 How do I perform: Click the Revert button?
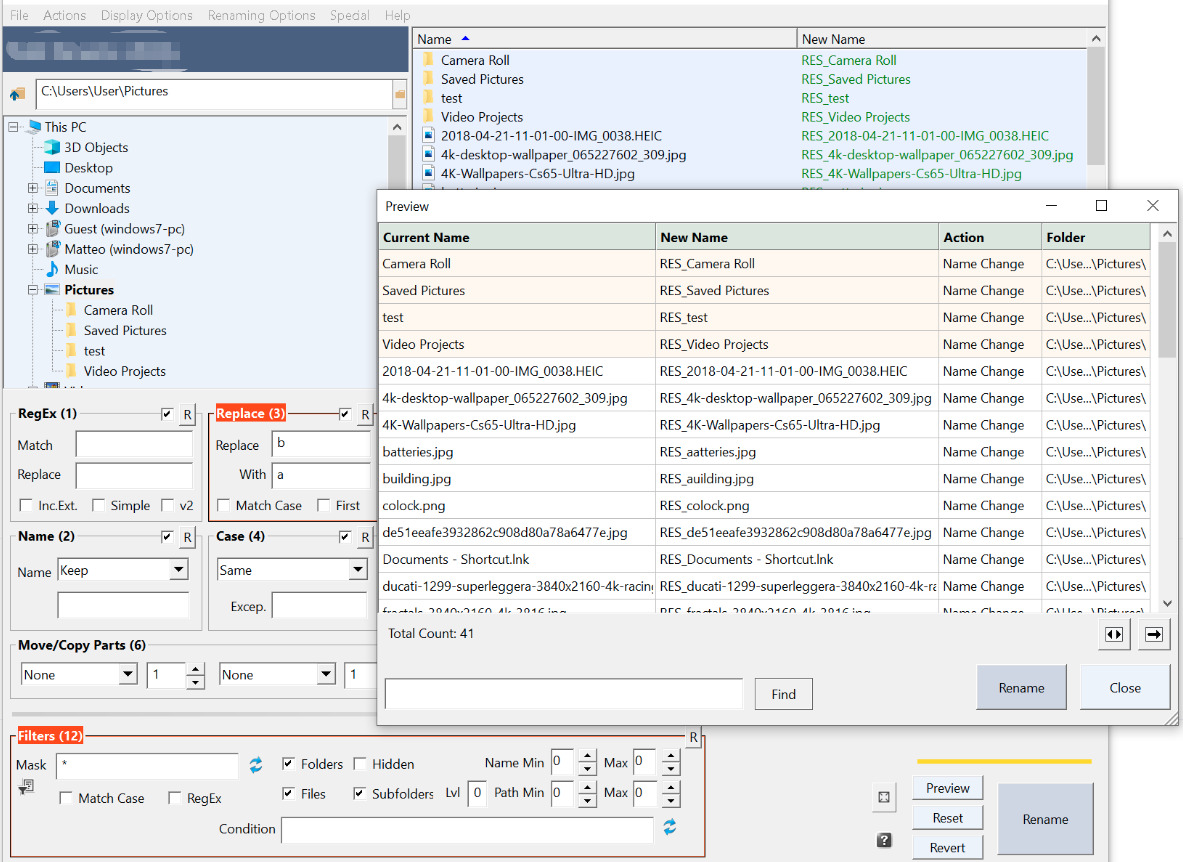947,847
